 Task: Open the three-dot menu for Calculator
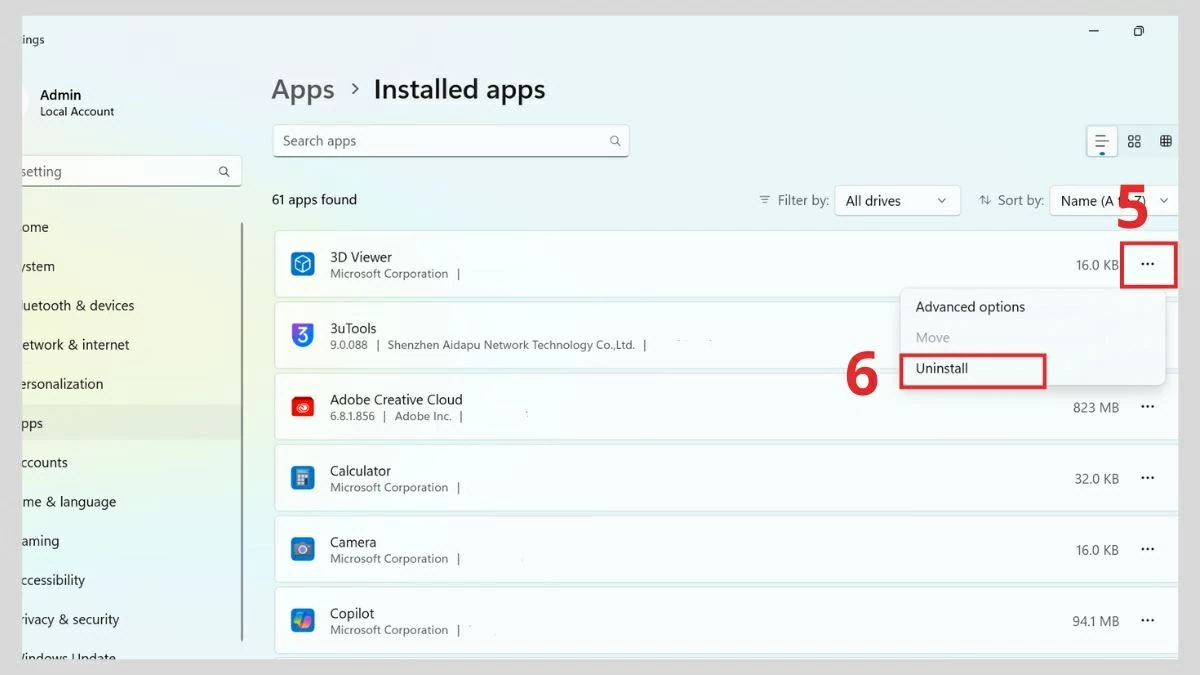click(1147, 478)
